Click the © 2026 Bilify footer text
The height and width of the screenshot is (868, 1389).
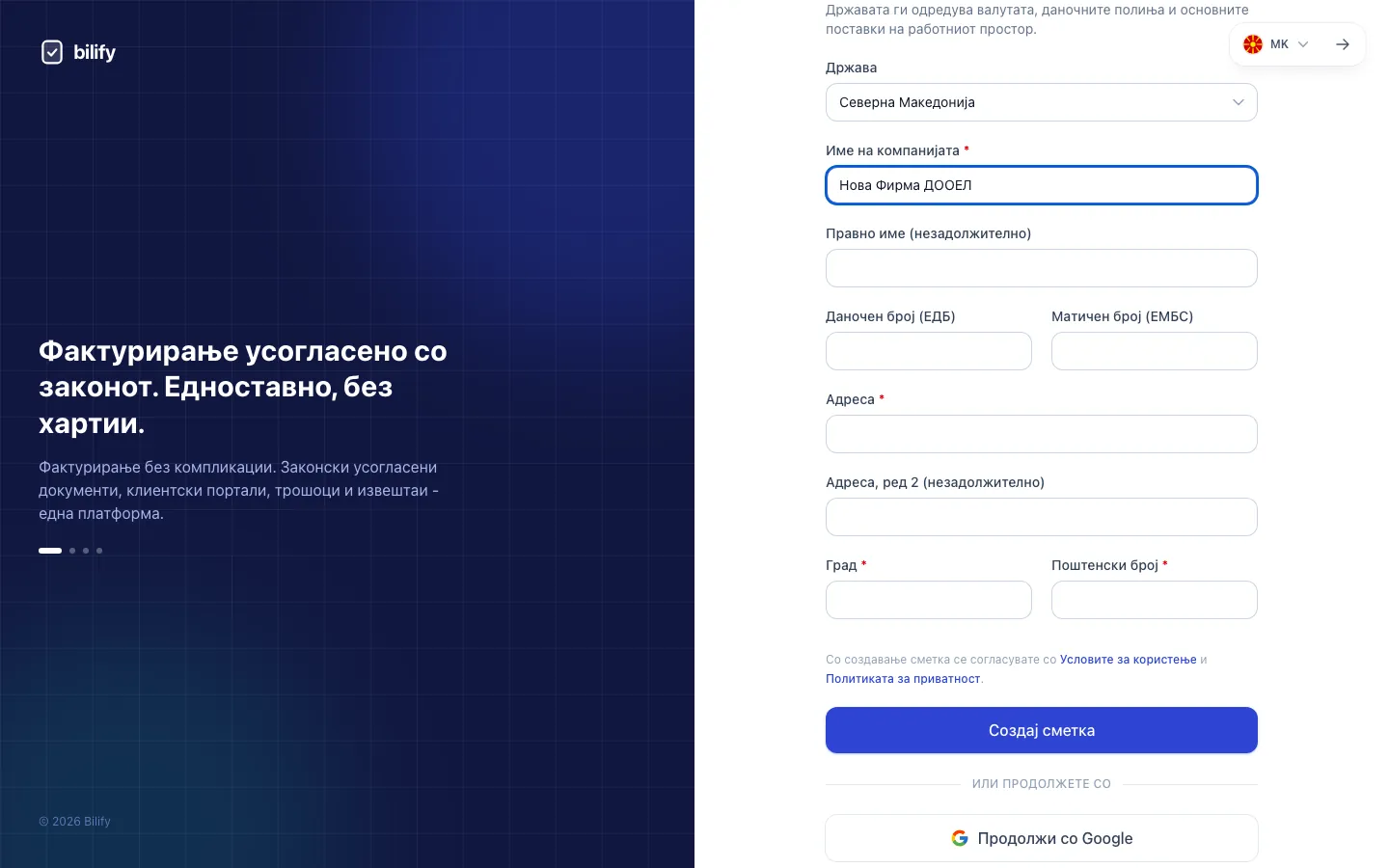click(x=74, y=822)
